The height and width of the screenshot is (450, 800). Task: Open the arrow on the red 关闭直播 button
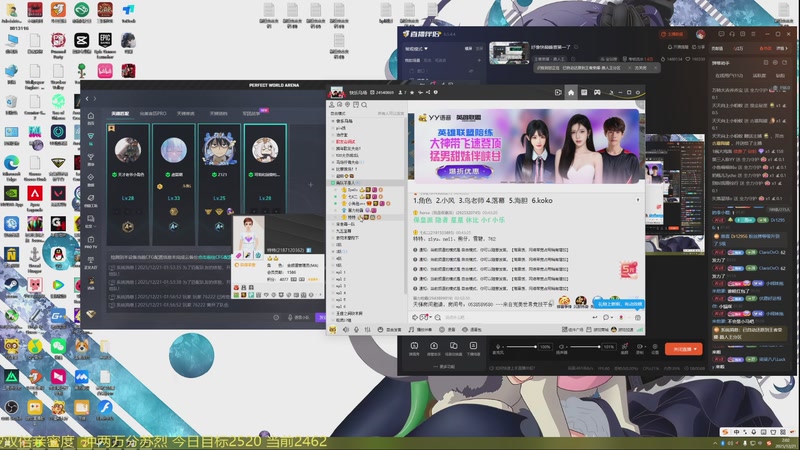[695, 349]
